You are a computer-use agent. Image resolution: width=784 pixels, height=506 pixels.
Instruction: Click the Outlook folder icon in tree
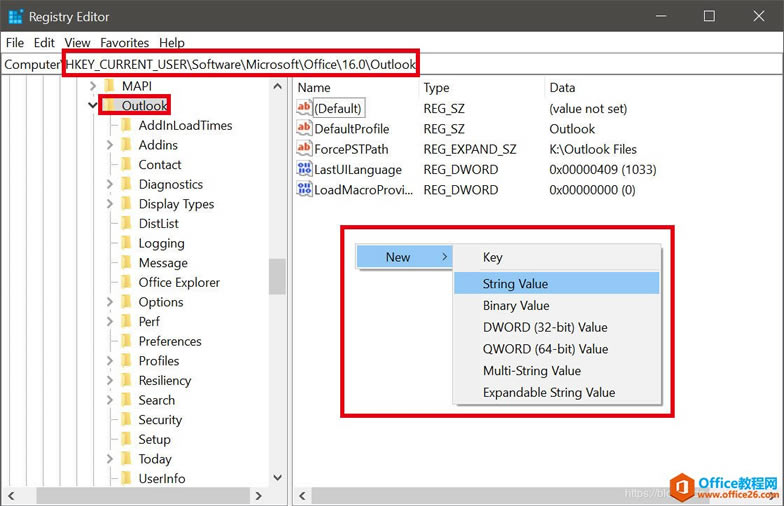point(110,106)
